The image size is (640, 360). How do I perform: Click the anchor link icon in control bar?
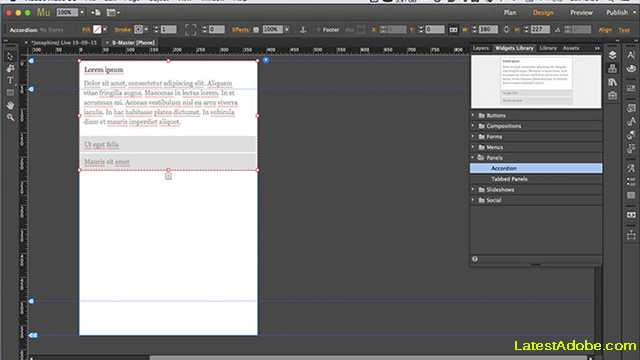click(303, 29)
